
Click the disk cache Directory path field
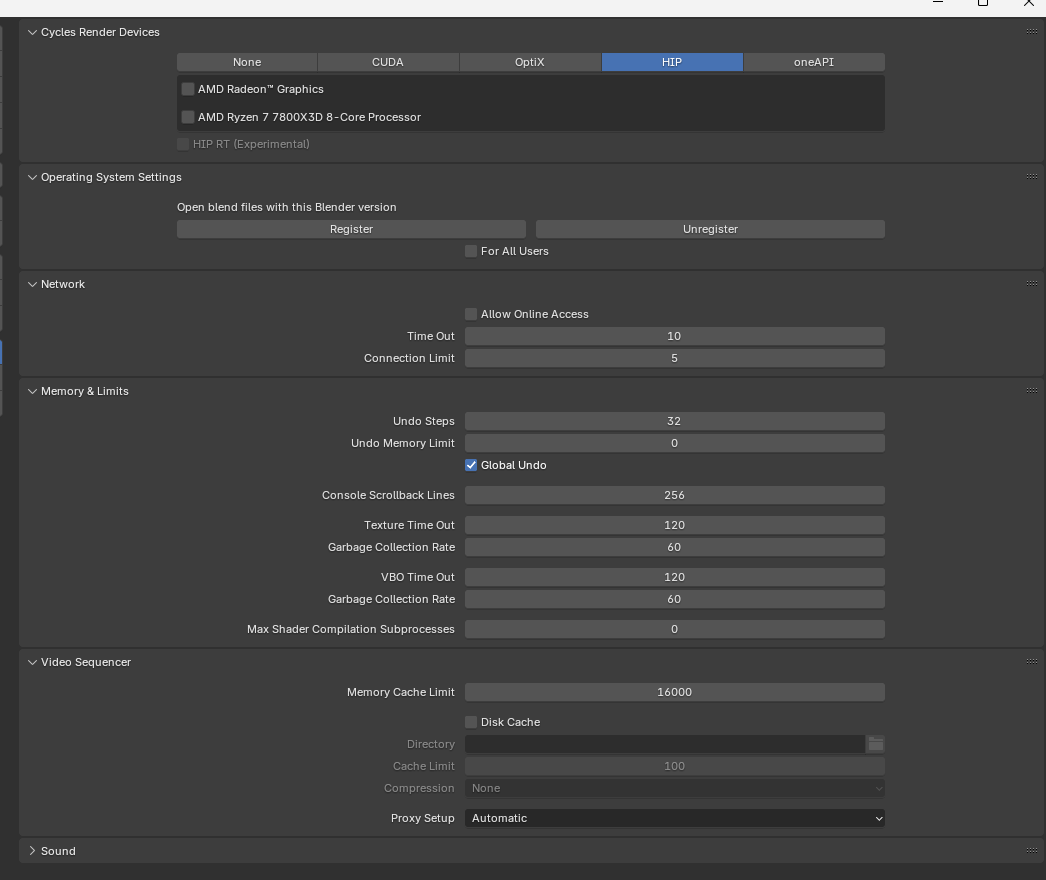665,744
